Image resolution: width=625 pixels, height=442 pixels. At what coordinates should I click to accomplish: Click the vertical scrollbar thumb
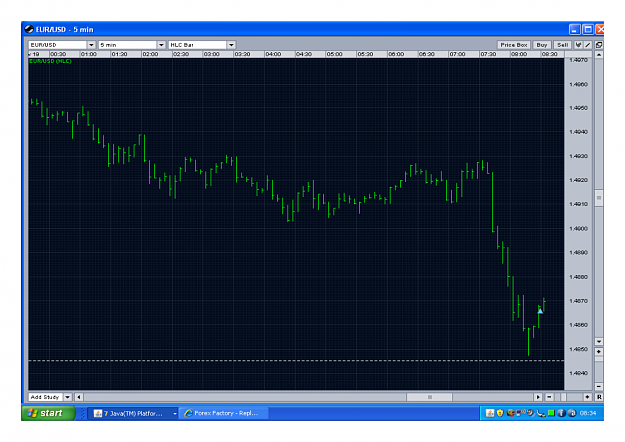599,198
